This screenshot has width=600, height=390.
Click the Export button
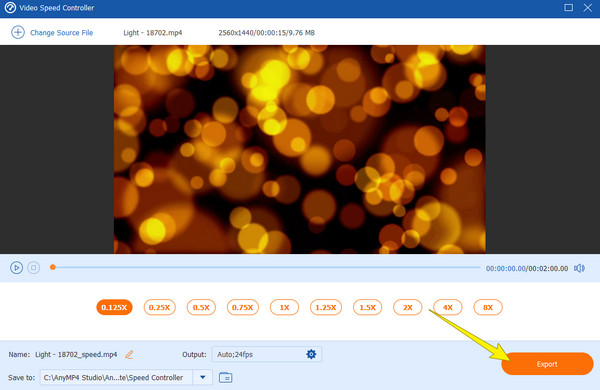(547, 364)
